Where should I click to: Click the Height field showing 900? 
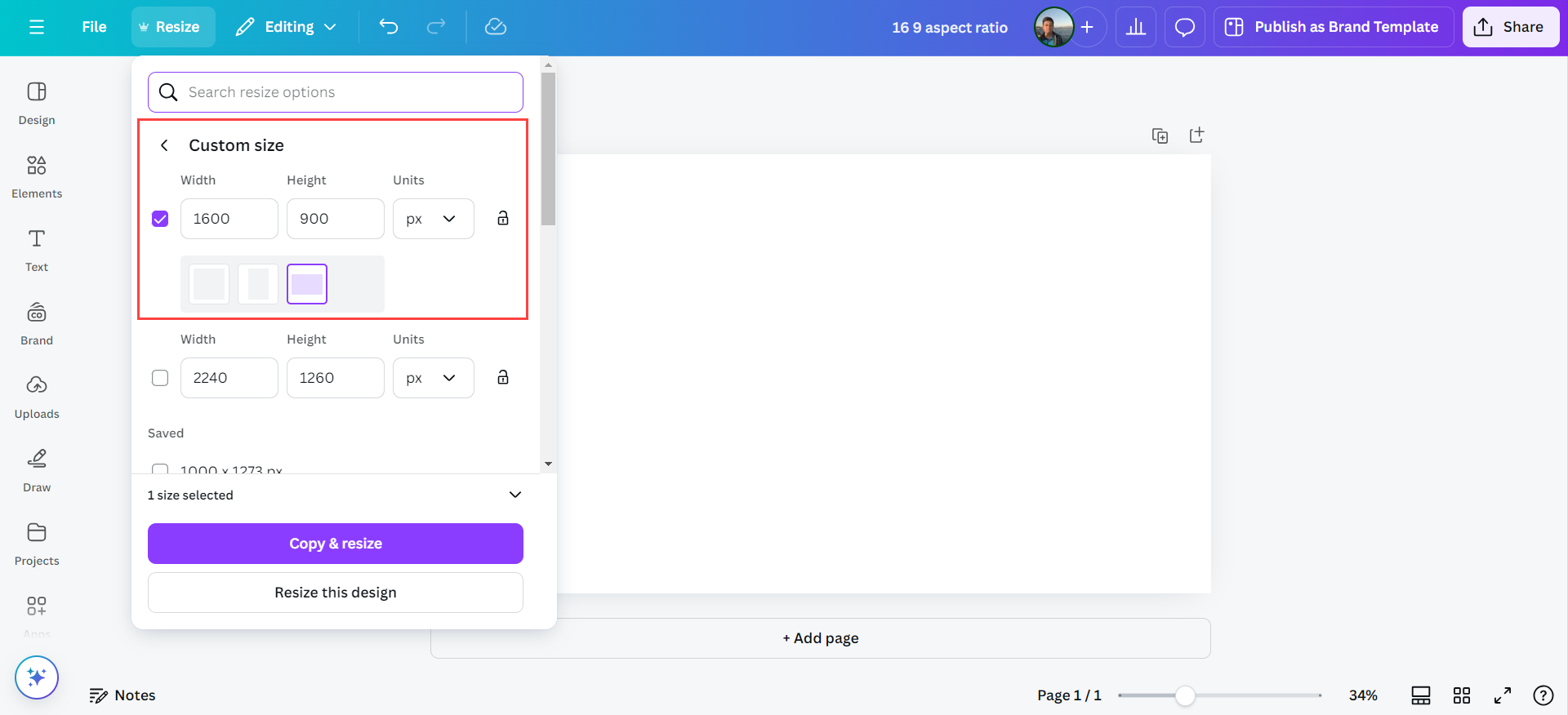point(336,219)
